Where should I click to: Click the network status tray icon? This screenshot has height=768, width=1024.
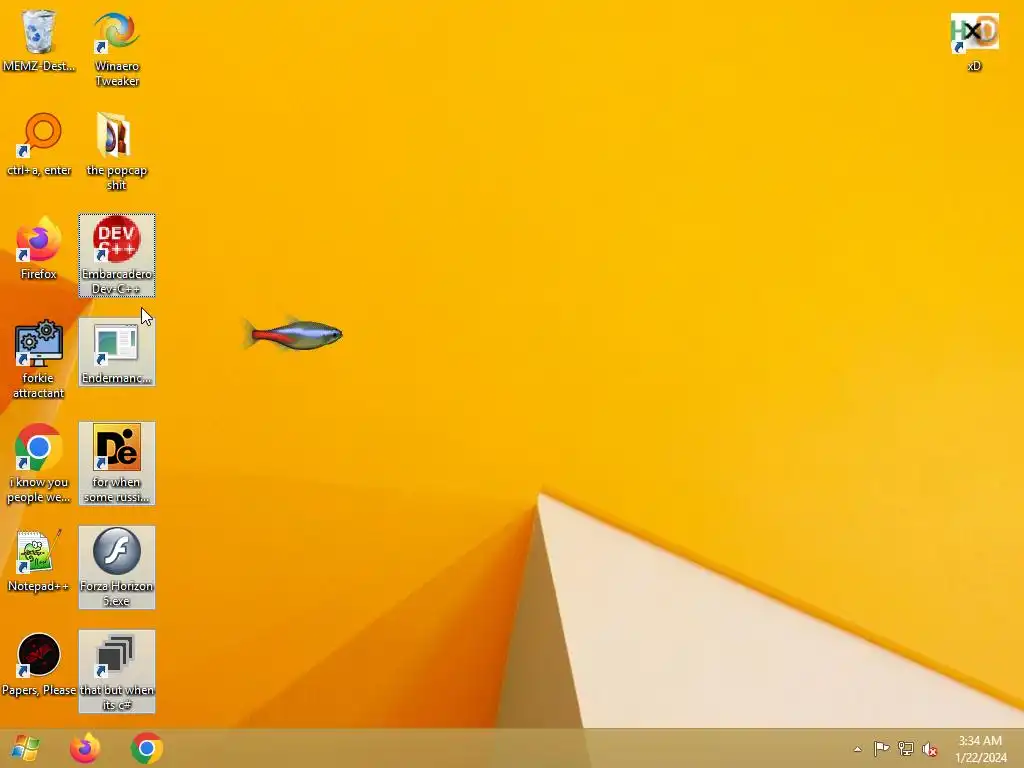click(x=906, y=748)
